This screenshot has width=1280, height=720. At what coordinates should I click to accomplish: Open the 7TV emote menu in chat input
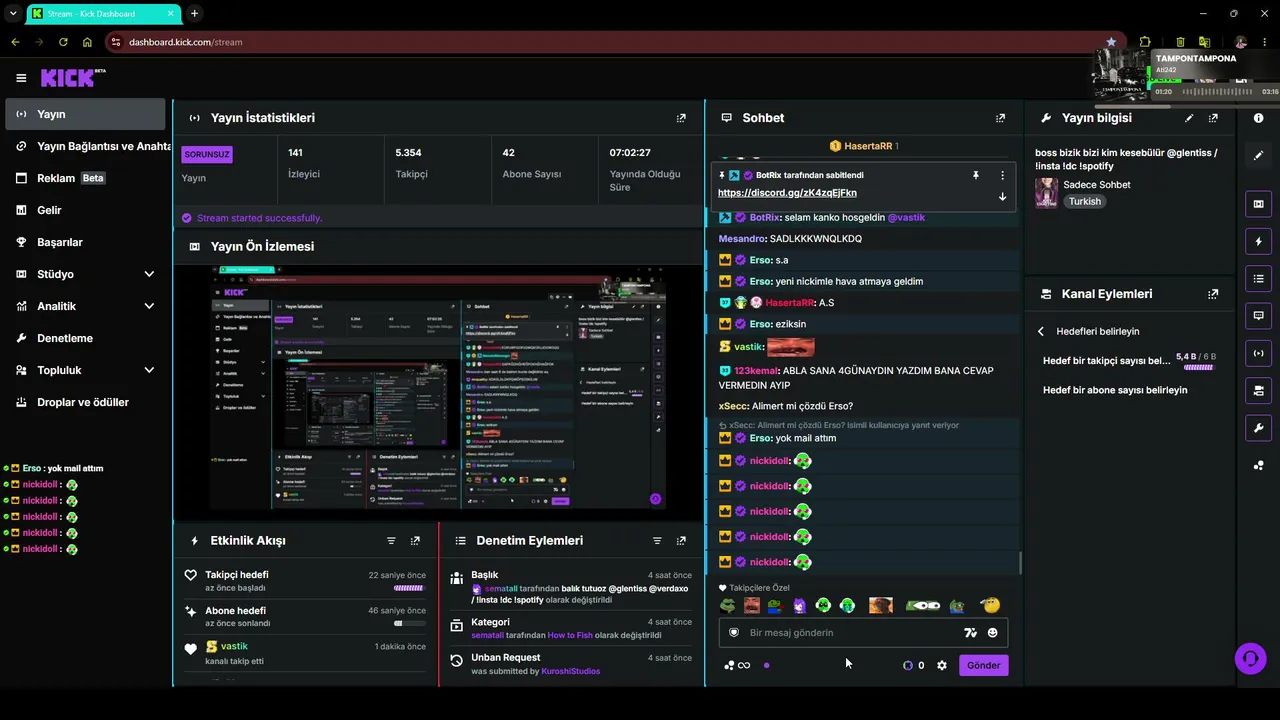pos(969,633)
